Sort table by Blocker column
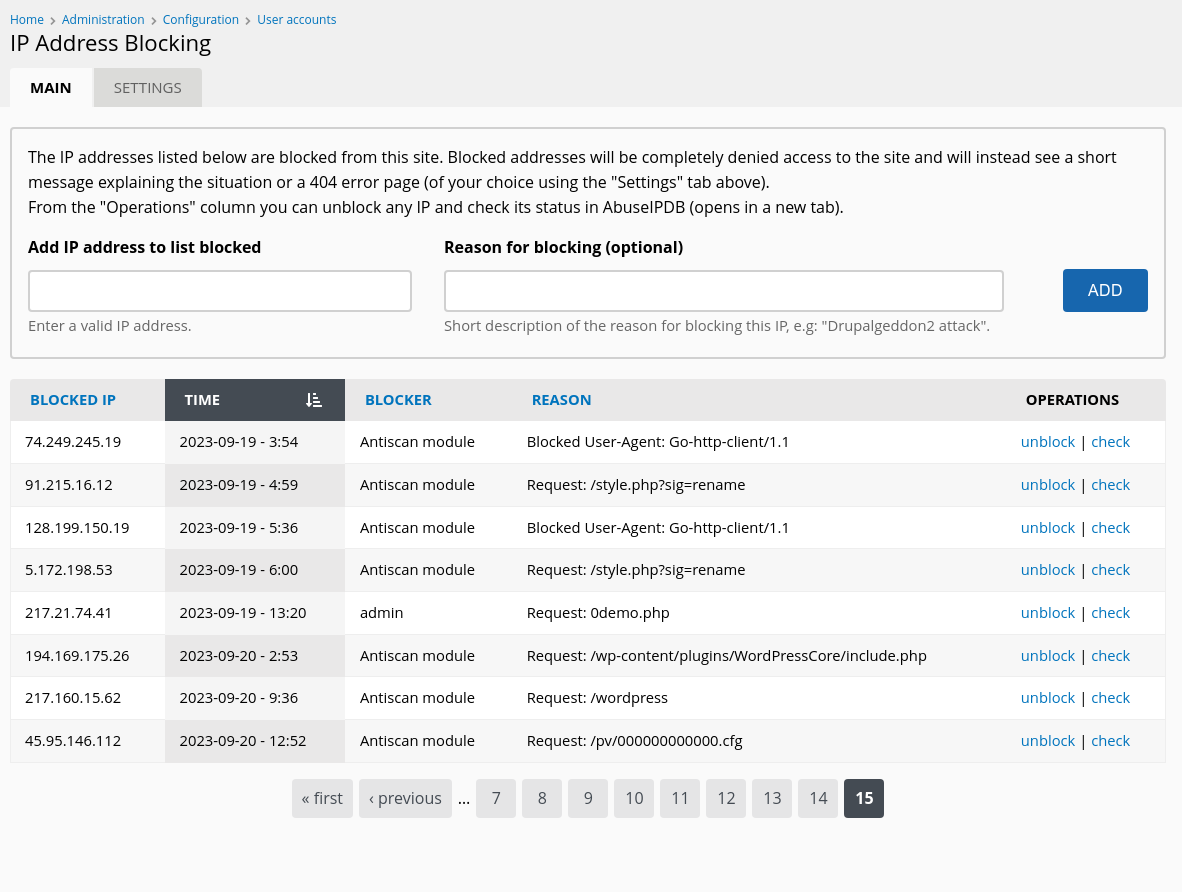The width and height of the screenshot is (1182, 892). pyautogui.click(x=398, y=400)
